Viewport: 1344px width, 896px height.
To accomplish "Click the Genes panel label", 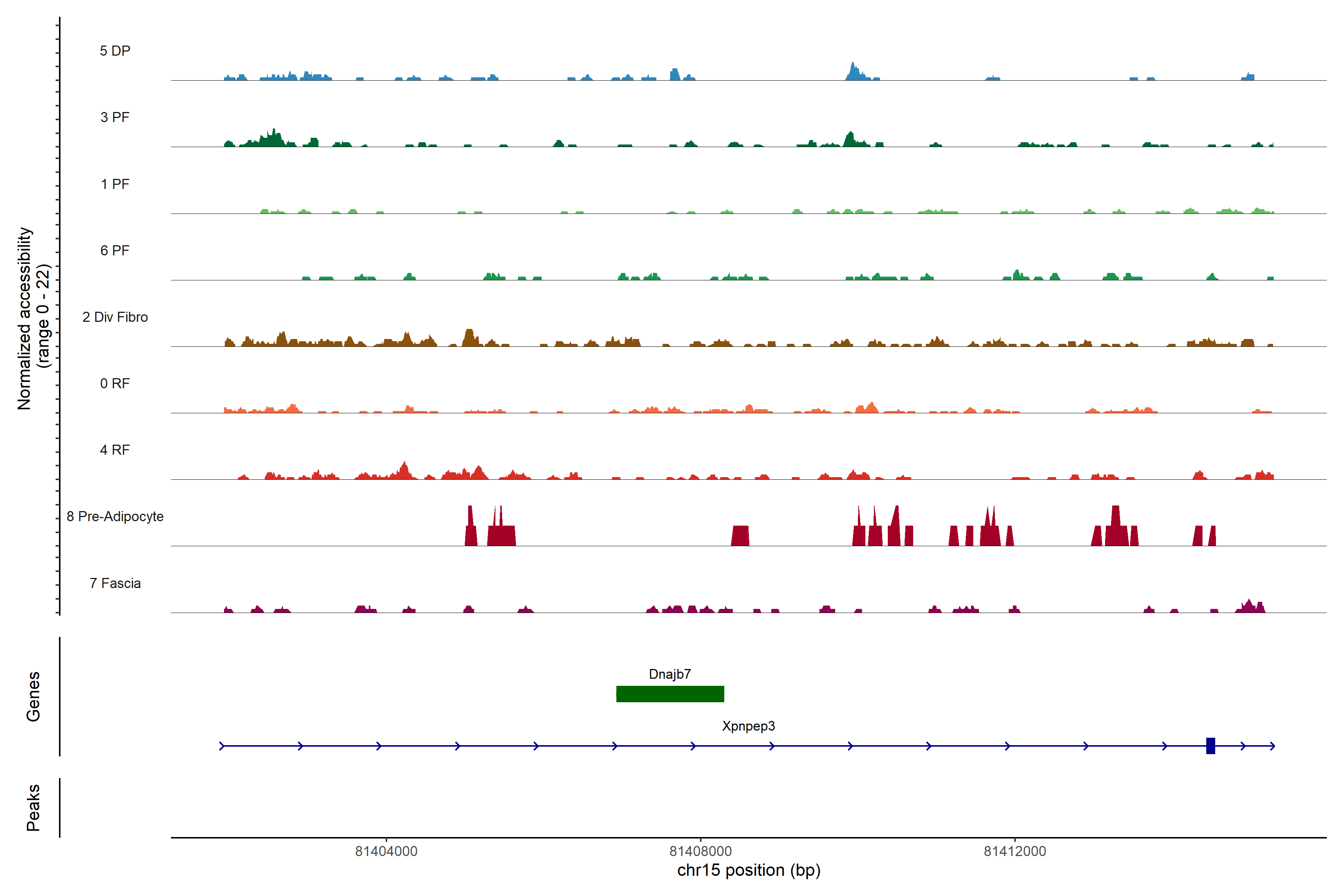I will click(x=33, y=697).
